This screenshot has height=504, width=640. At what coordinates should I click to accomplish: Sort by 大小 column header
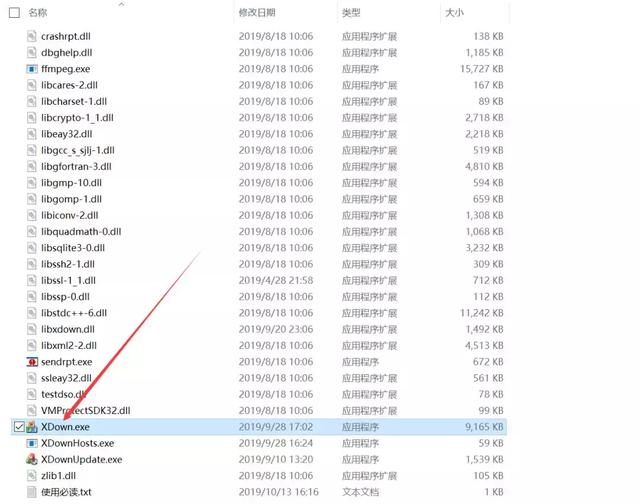pyautogui.click(x=454, y=13)
